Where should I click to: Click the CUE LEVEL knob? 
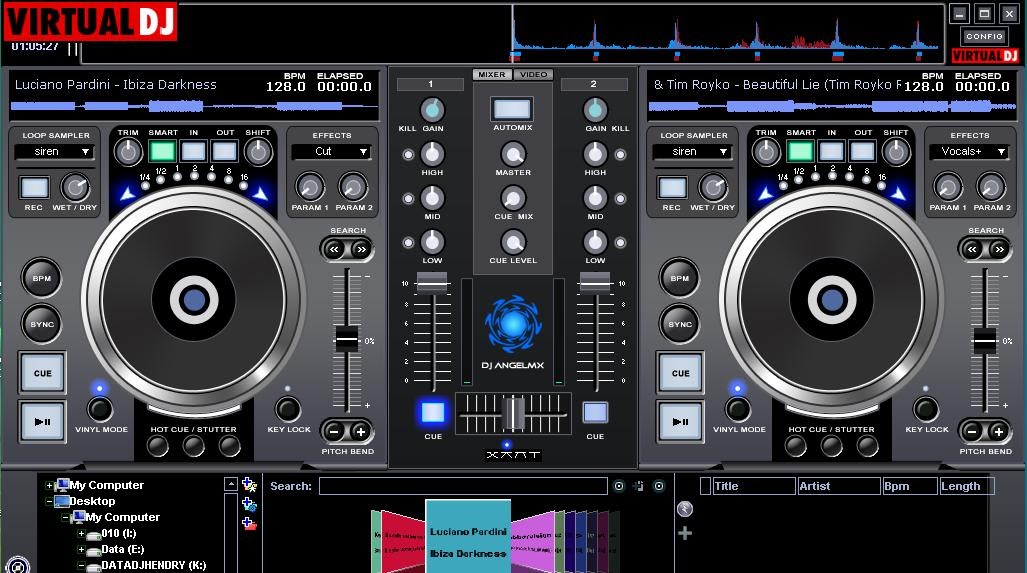pos(513,242)
